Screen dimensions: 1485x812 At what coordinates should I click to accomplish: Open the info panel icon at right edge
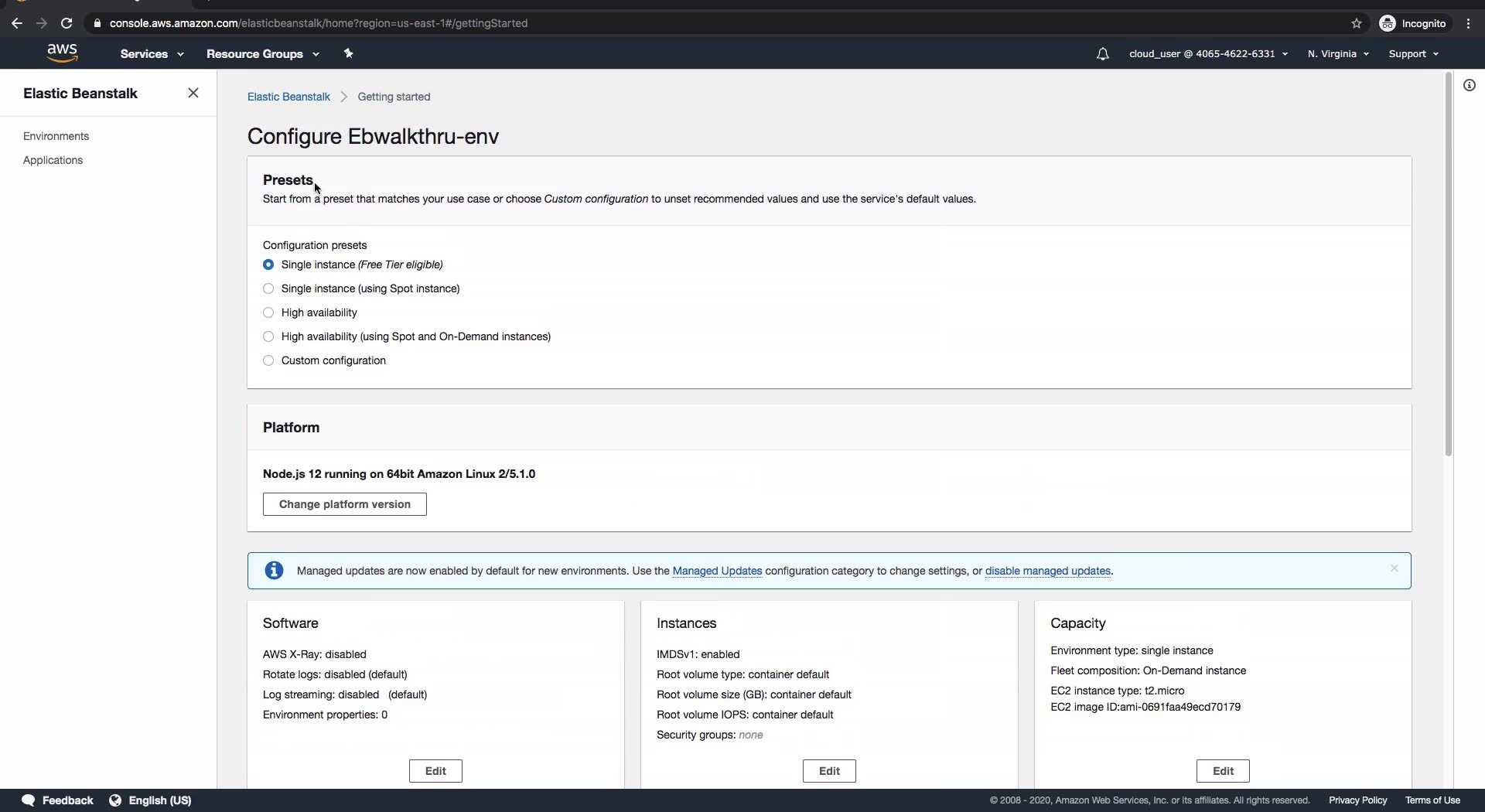[1470, 85]
